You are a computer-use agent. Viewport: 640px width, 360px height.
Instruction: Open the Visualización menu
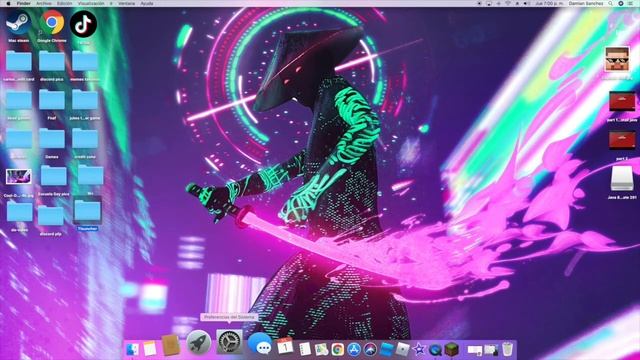coord(91,3)
